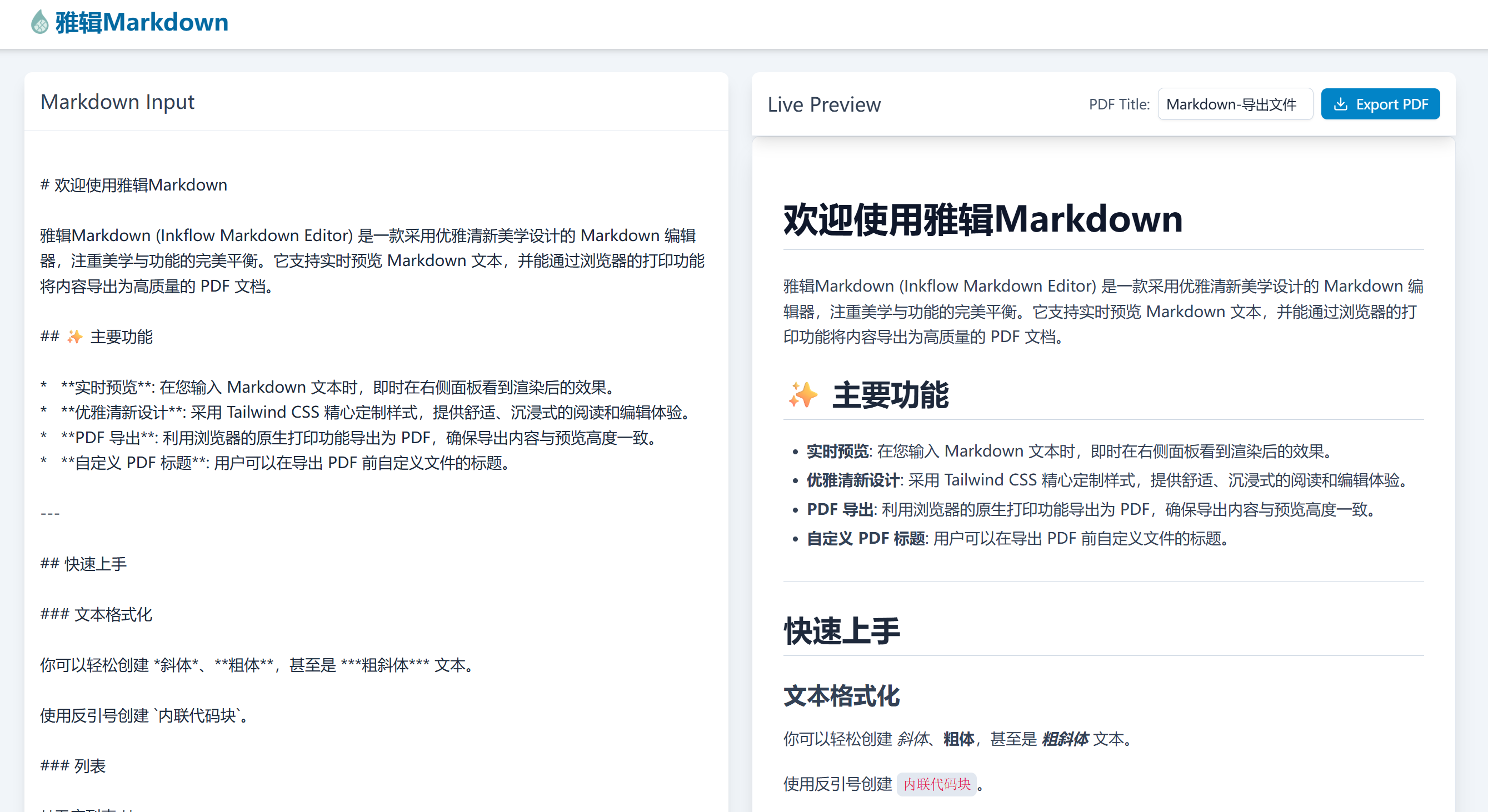Click the bold italic 粗斜体 text in preview

point(1065,739)
